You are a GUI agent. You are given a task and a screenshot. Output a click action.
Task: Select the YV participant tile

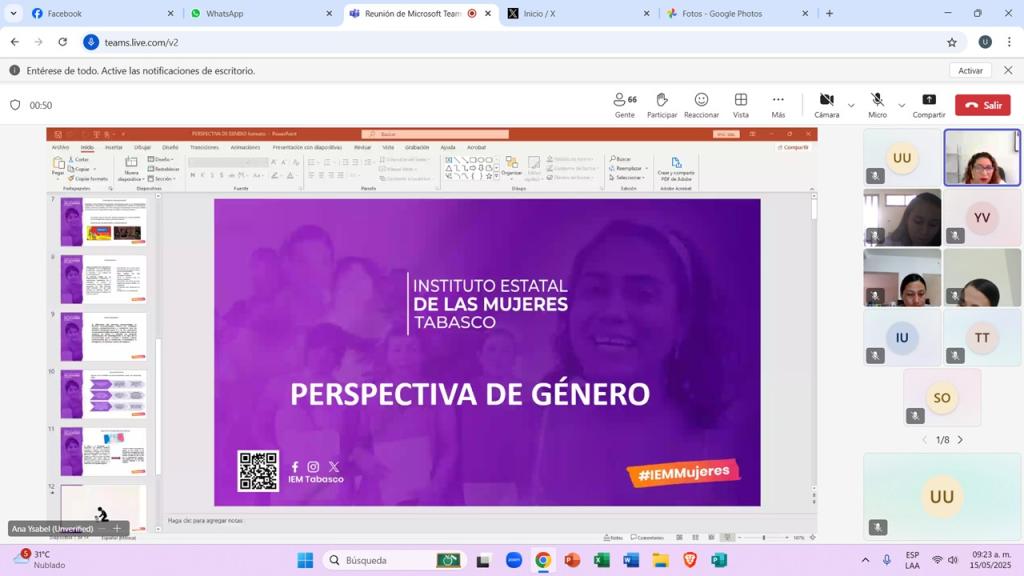982,218
